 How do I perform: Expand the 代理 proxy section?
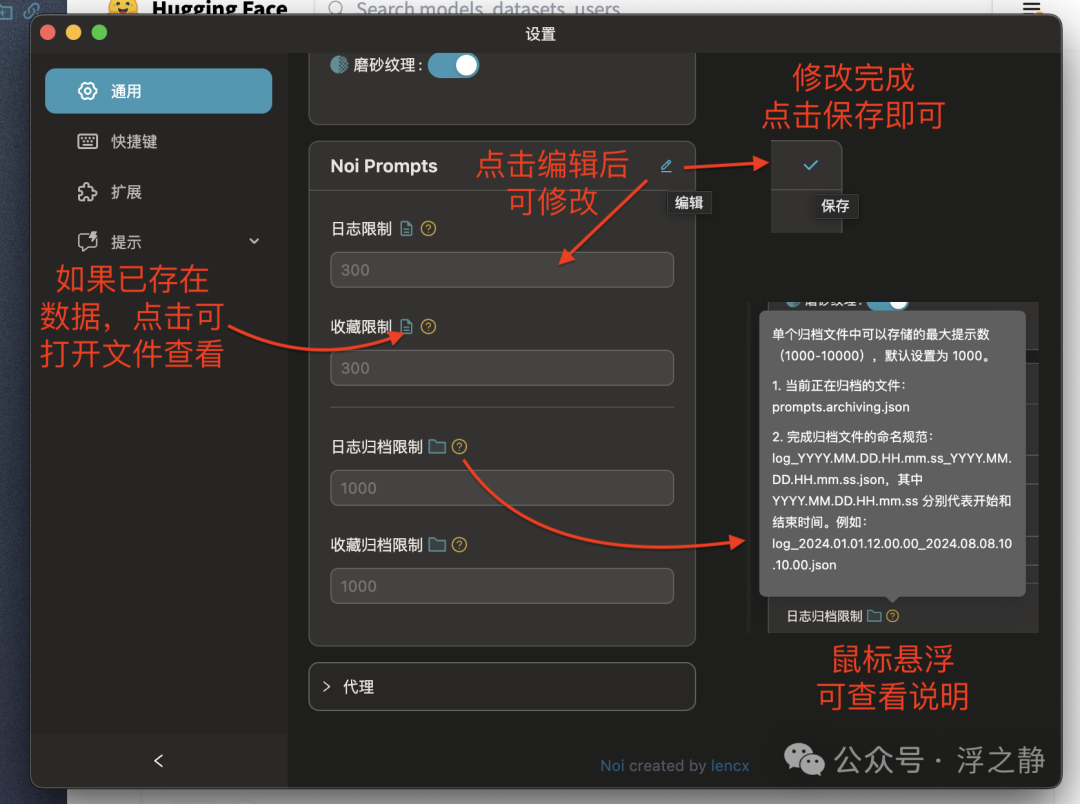(x=502, y=686)
